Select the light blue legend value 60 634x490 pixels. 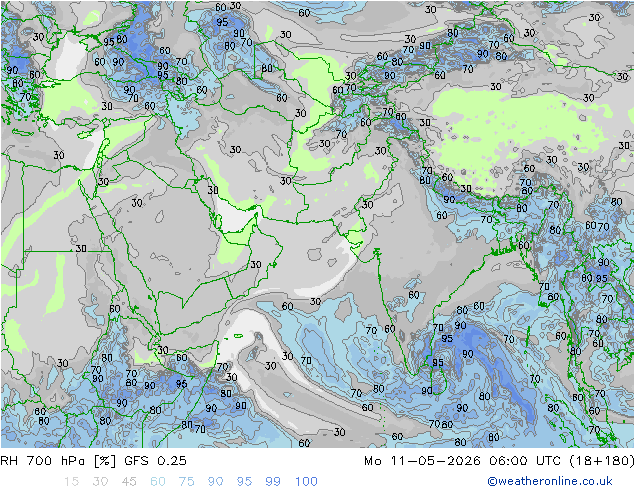click(x=158, y=482)
